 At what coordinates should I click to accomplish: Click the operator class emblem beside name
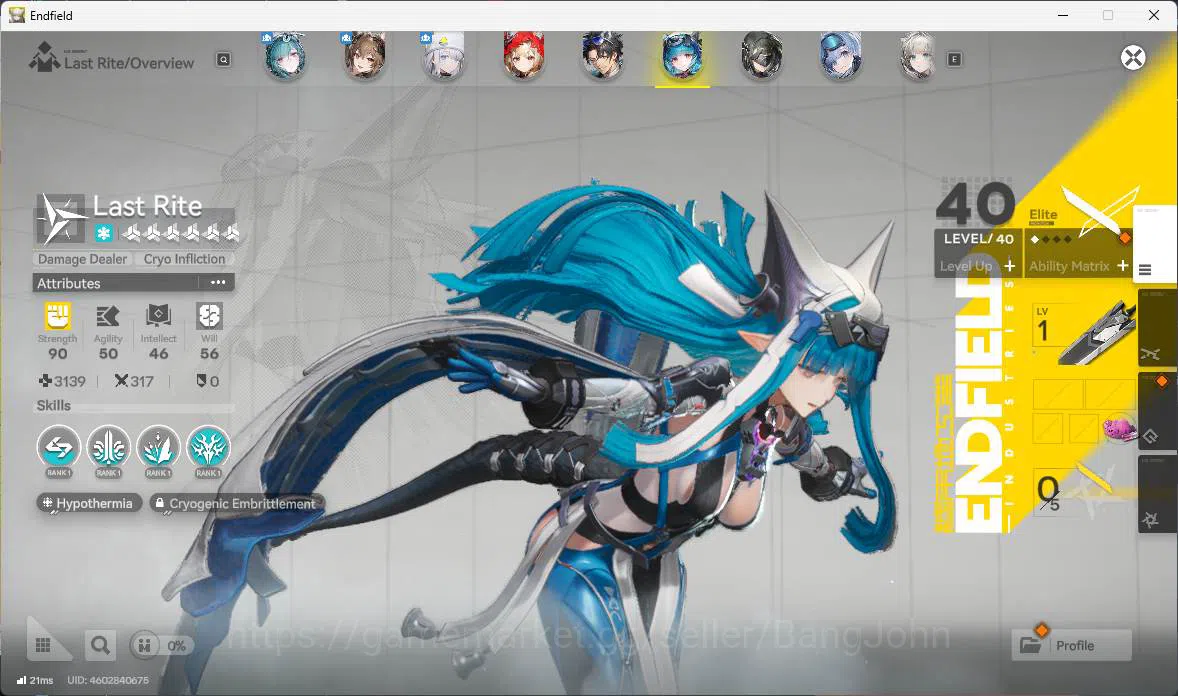click(61, 218)
